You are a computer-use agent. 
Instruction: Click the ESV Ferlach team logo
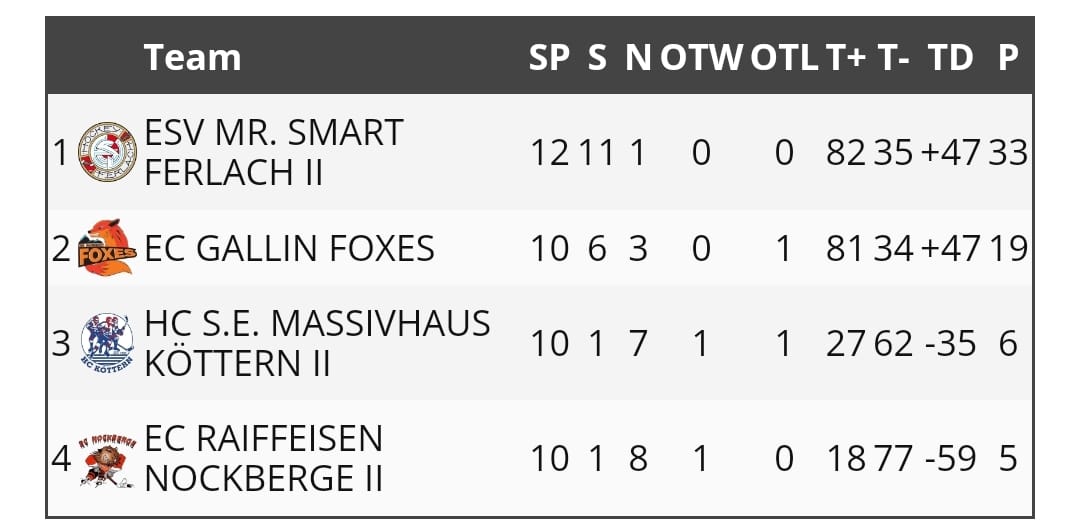point(107,152)
